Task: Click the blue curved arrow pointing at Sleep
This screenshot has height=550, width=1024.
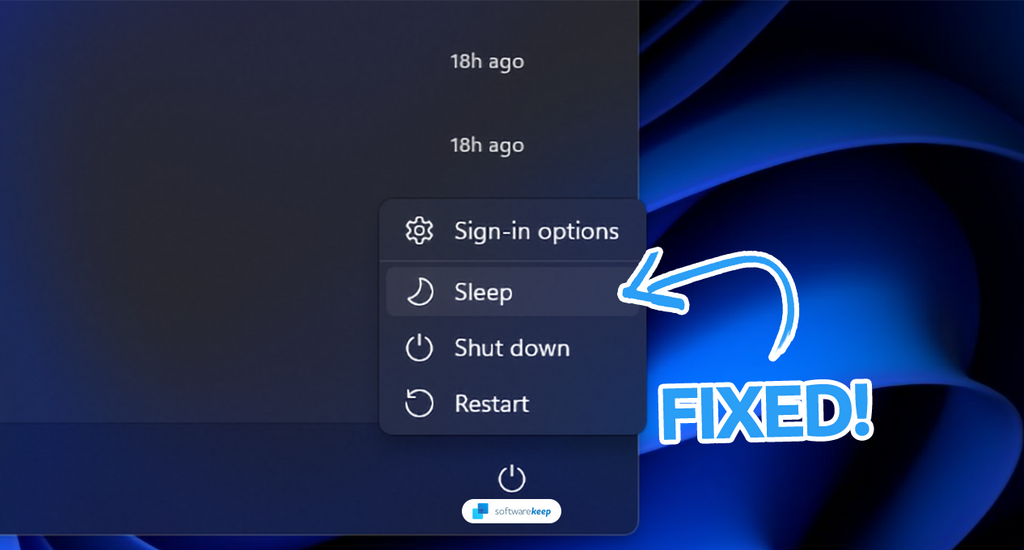Action: (x=712, y=294)
